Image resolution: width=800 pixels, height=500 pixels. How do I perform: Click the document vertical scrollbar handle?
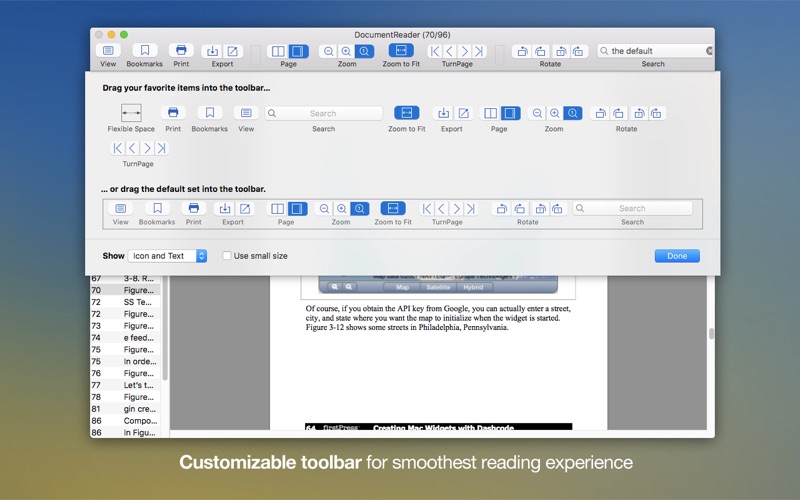click(711, 334)
